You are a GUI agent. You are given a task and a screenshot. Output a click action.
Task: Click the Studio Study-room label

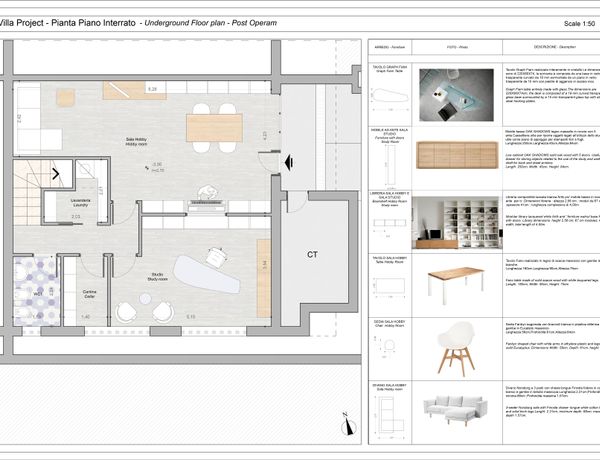(x=157, y=276)
